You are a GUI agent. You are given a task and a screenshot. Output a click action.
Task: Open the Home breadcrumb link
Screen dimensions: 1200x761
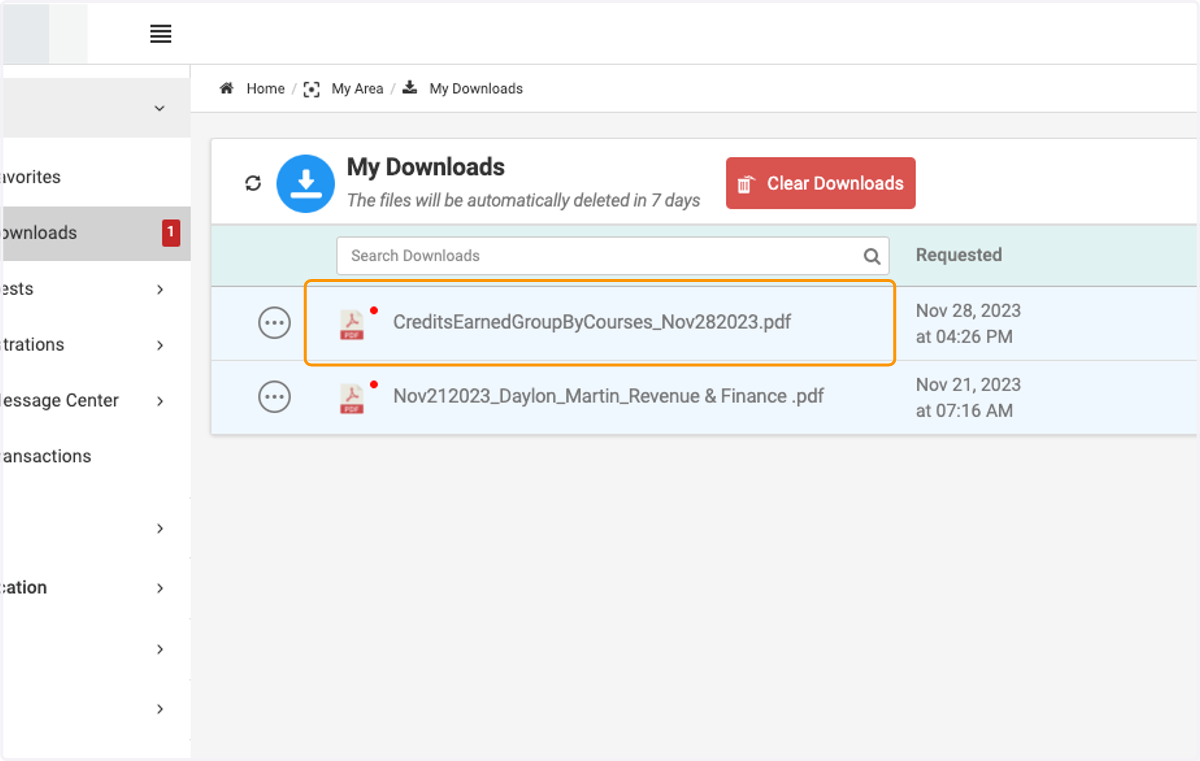[x=265, y=89]
